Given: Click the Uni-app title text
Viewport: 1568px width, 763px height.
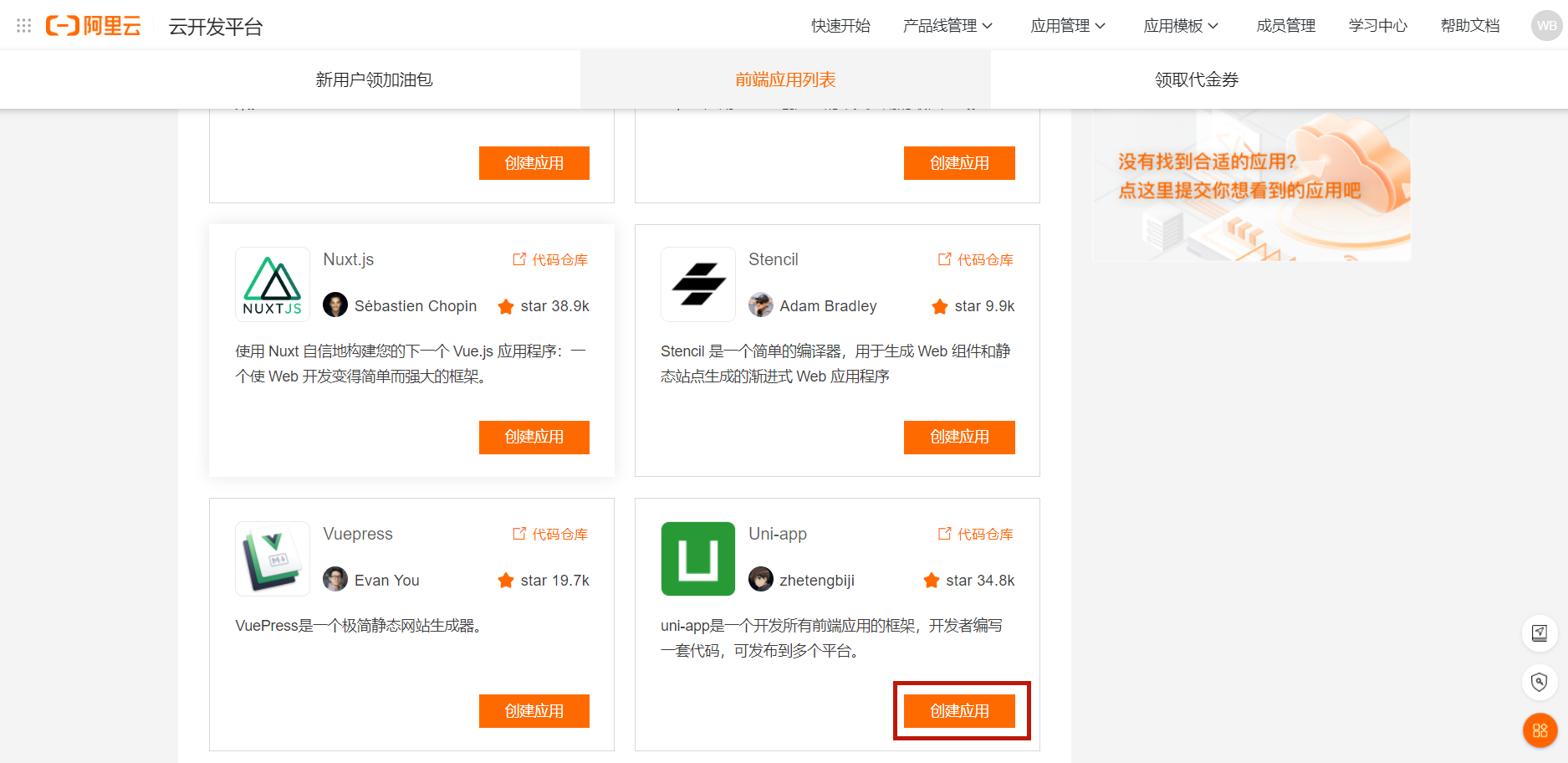Looking at the screenshot, I should 778,534.
